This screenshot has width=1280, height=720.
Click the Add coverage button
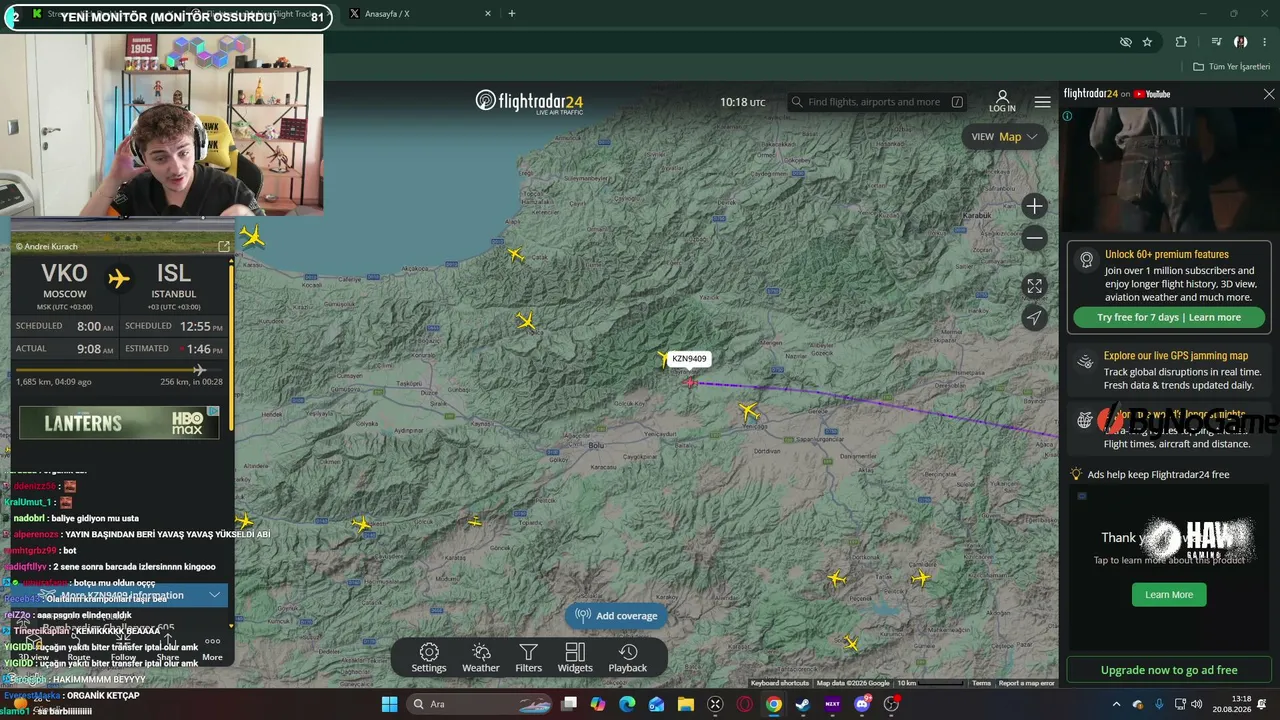tap(617, 616)
